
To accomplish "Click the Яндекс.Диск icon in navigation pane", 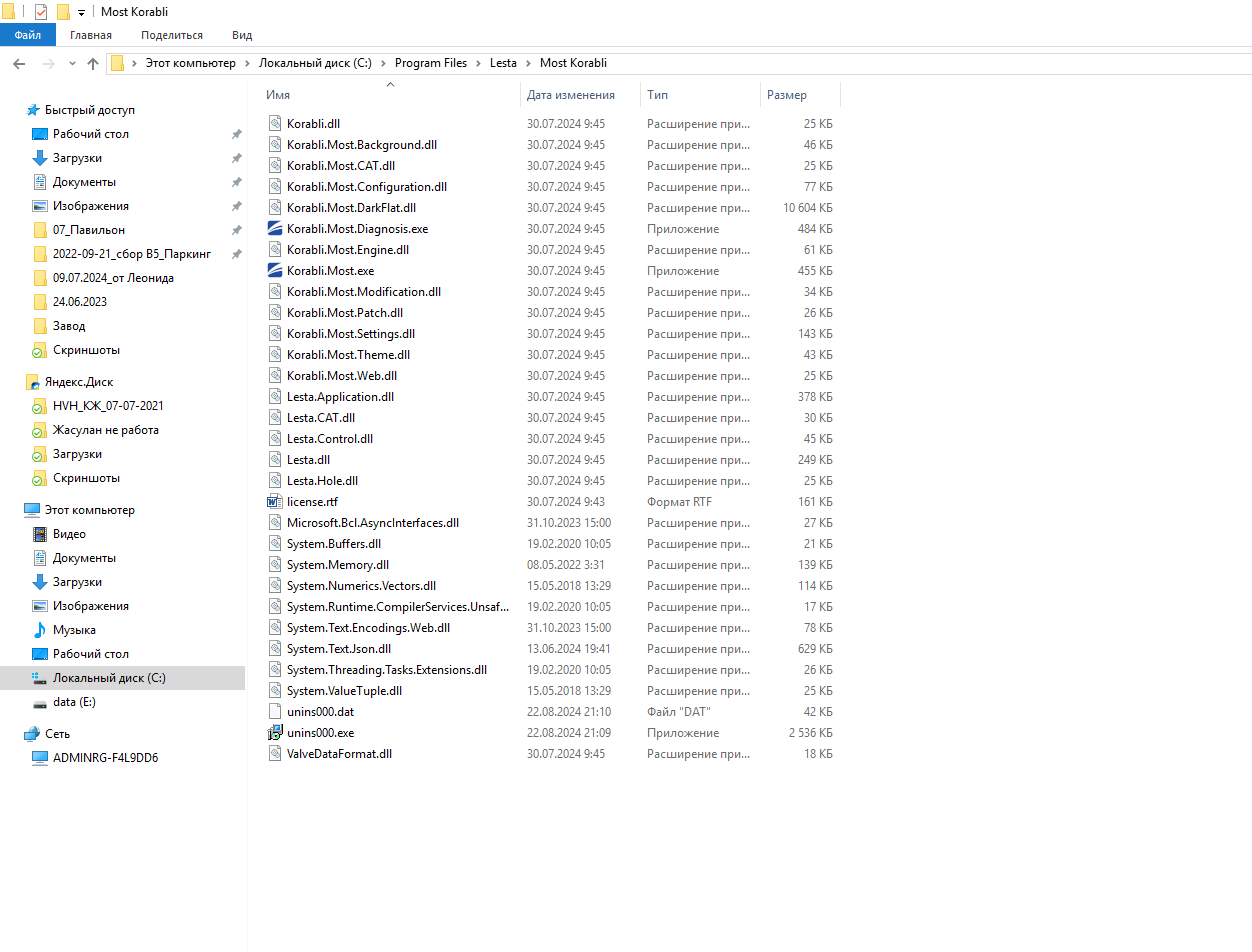I will [x=33, y=382].
